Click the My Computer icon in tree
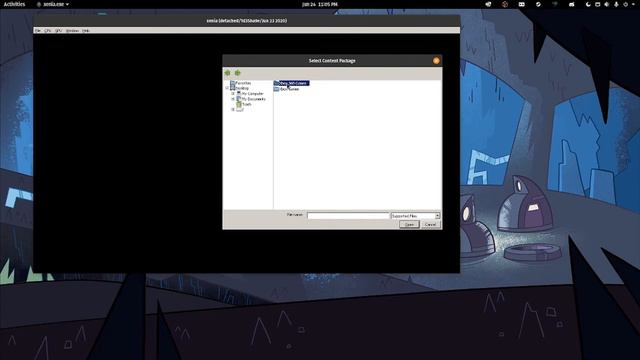This screenshot has width=640, height=360. click(239, 93)
